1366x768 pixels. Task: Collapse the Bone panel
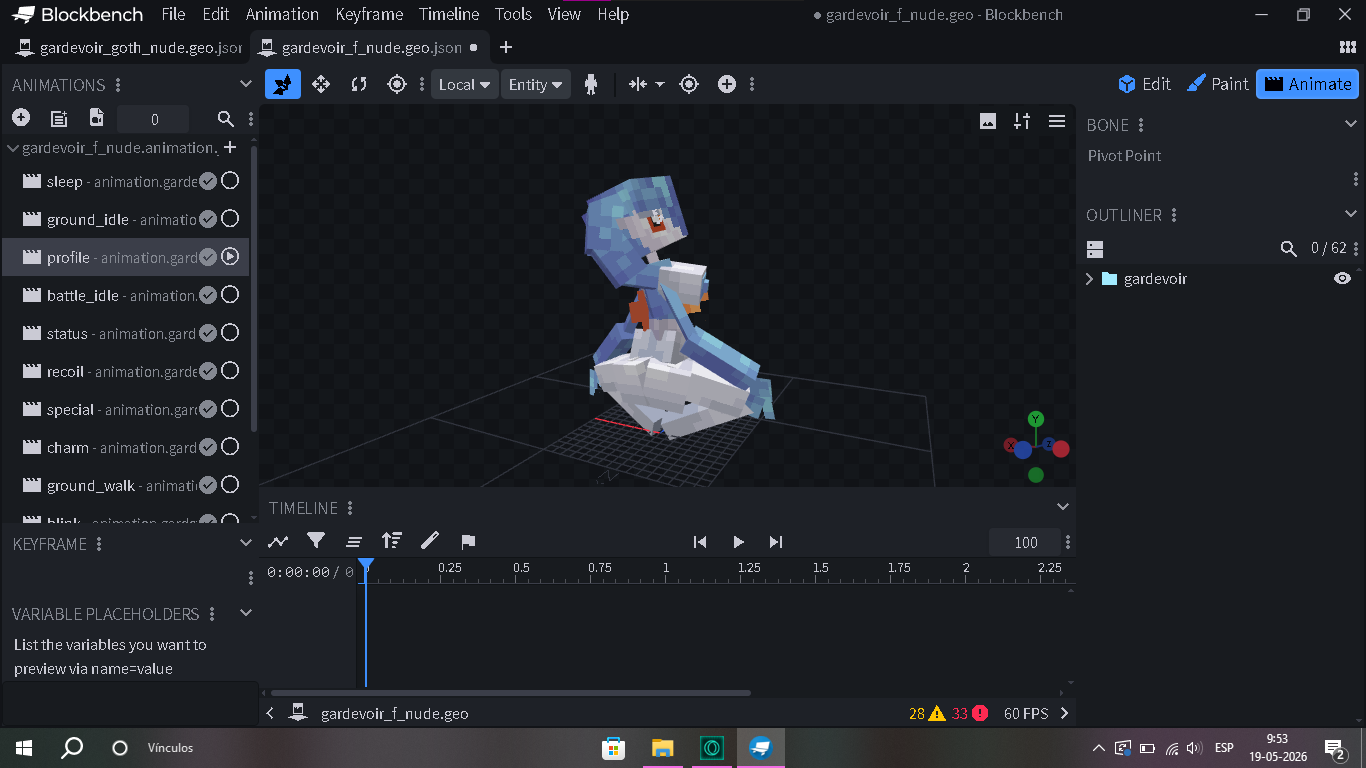click(1351, 124)
